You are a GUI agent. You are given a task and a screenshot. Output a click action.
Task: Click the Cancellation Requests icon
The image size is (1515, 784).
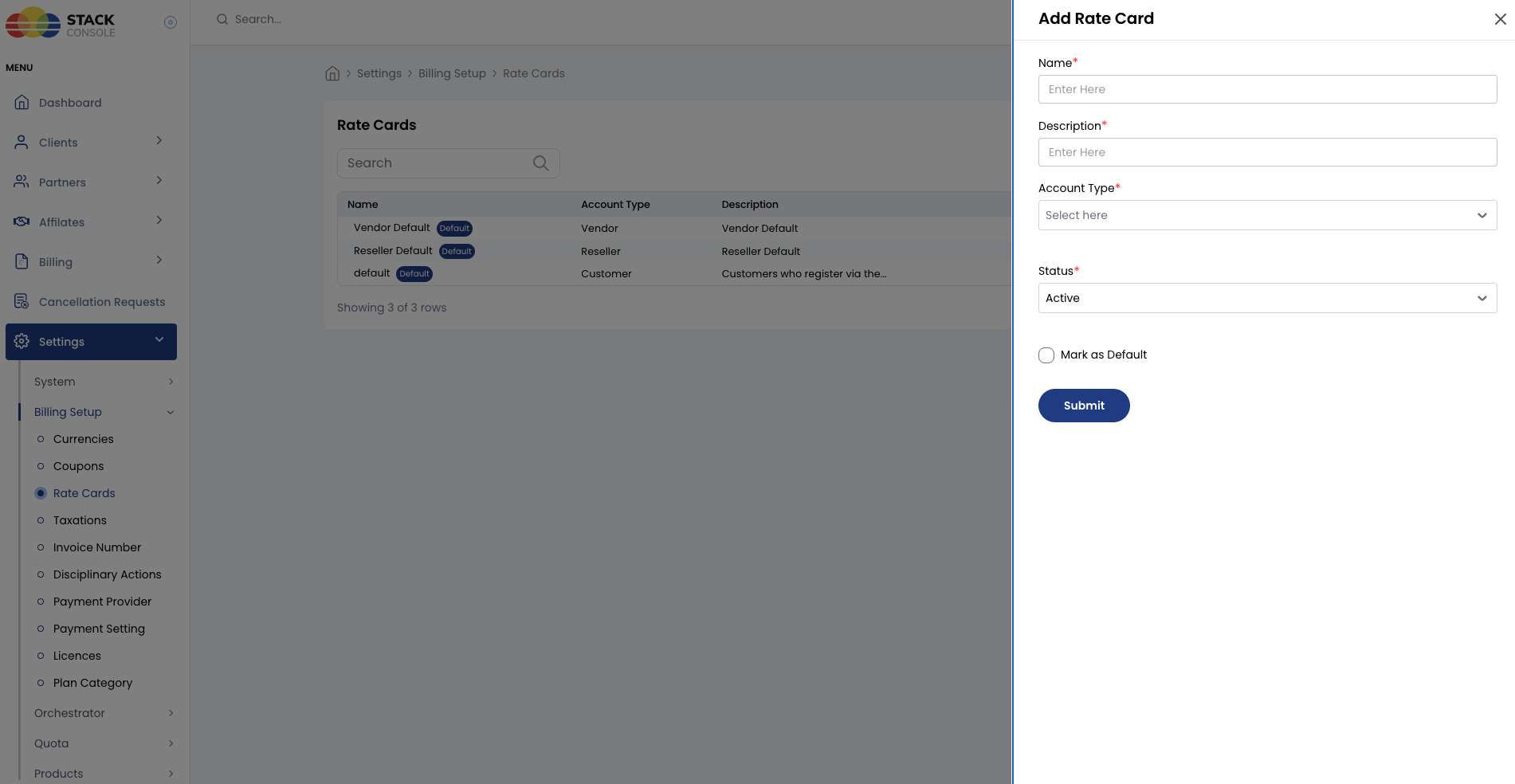coord(22,301)
